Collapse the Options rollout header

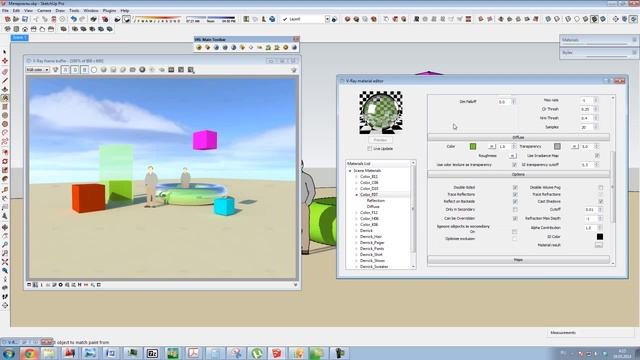pos(518,174)
